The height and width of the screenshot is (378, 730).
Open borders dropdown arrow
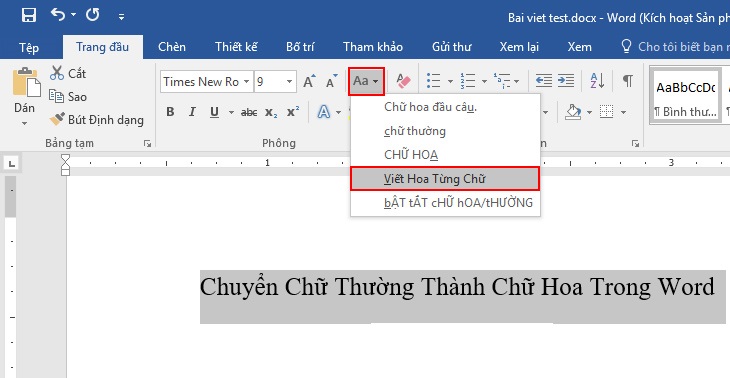(x=623, y=112)
